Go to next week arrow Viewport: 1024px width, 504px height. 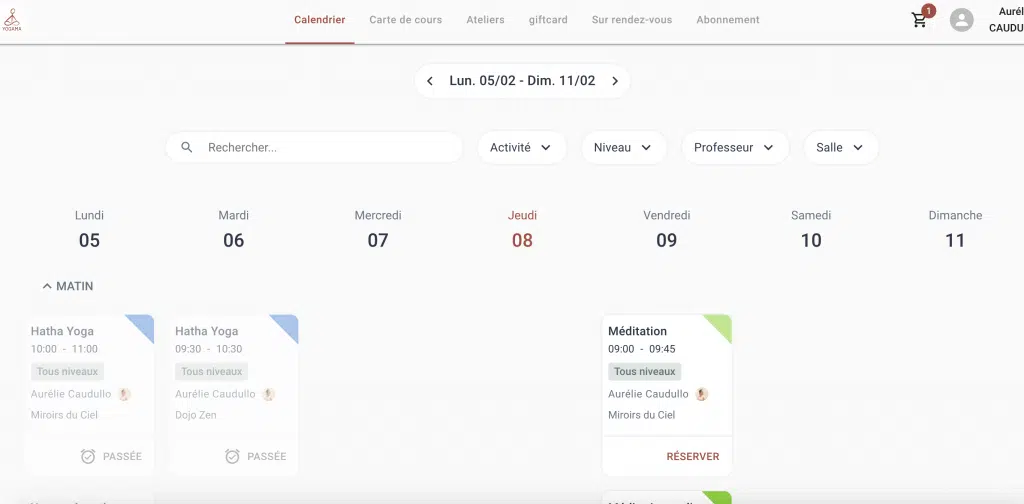point(615,81)
